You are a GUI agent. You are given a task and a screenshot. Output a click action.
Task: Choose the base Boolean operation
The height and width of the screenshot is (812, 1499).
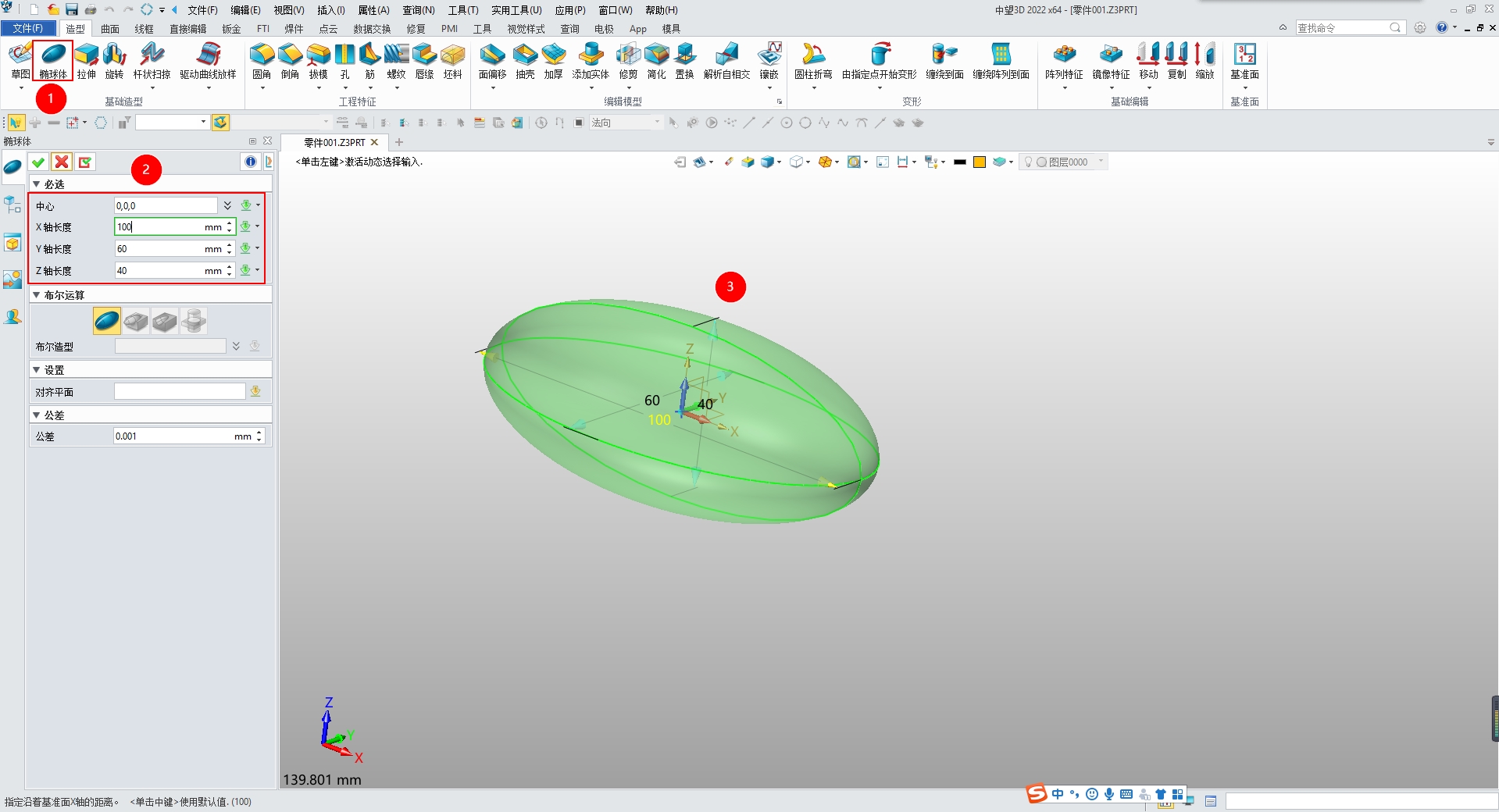click(107, 321)
